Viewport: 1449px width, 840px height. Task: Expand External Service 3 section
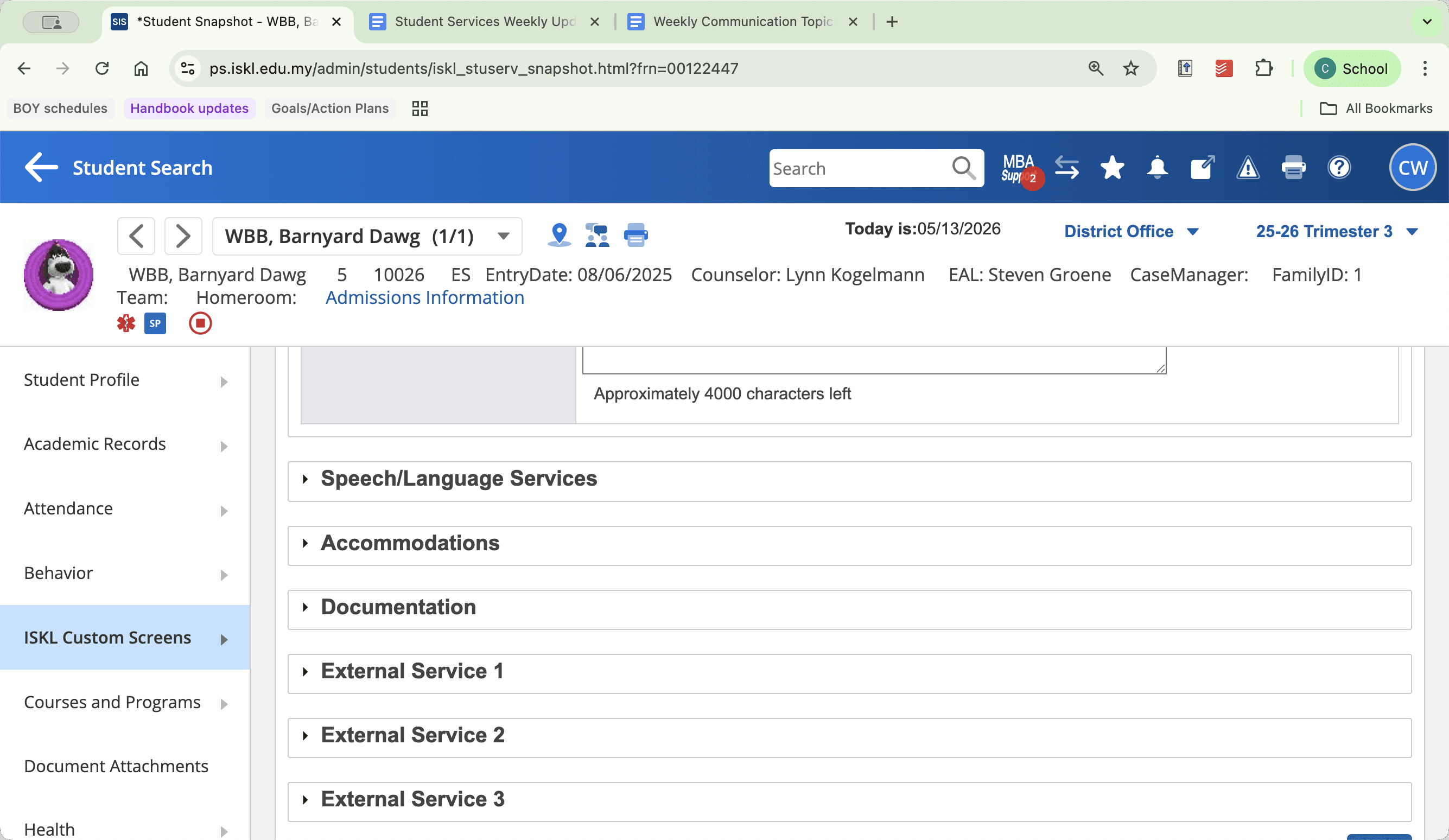pyautogui.click(x=849, y=801)
